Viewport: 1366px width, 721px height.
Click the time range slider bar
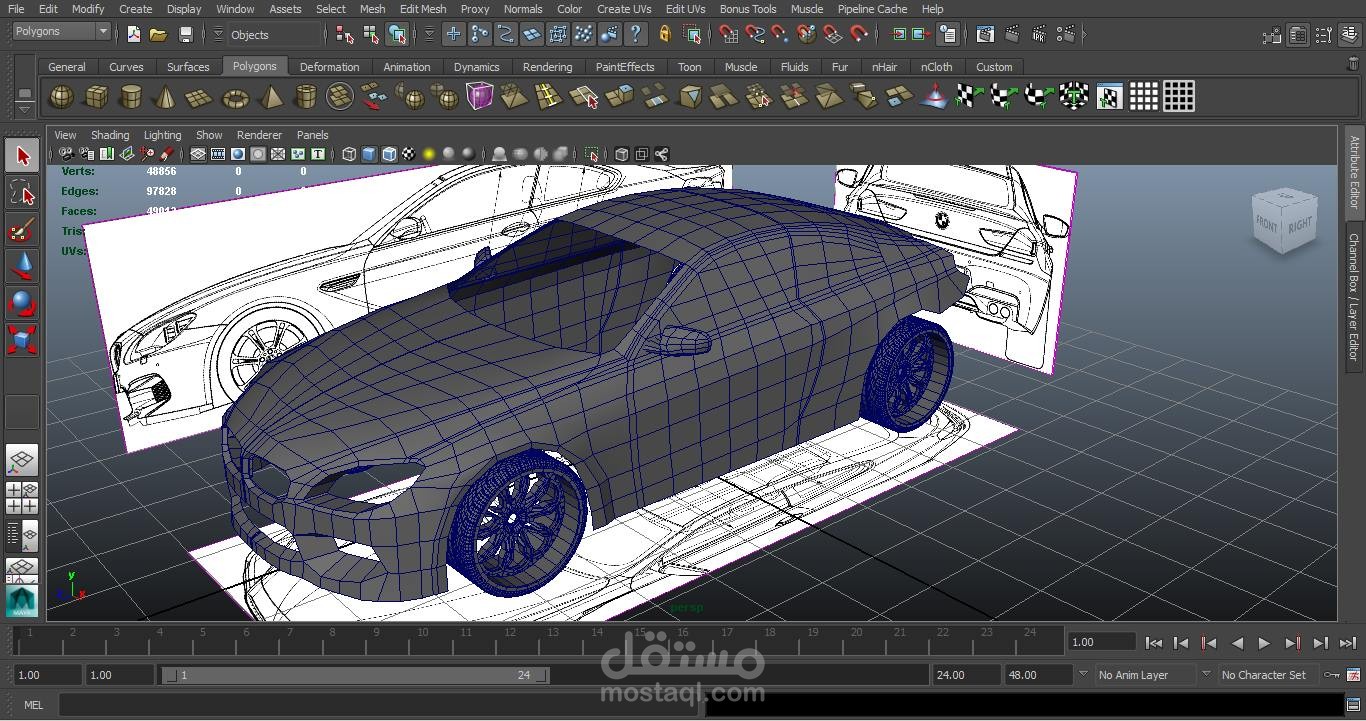pyautogui.click(x=355, y=675)
